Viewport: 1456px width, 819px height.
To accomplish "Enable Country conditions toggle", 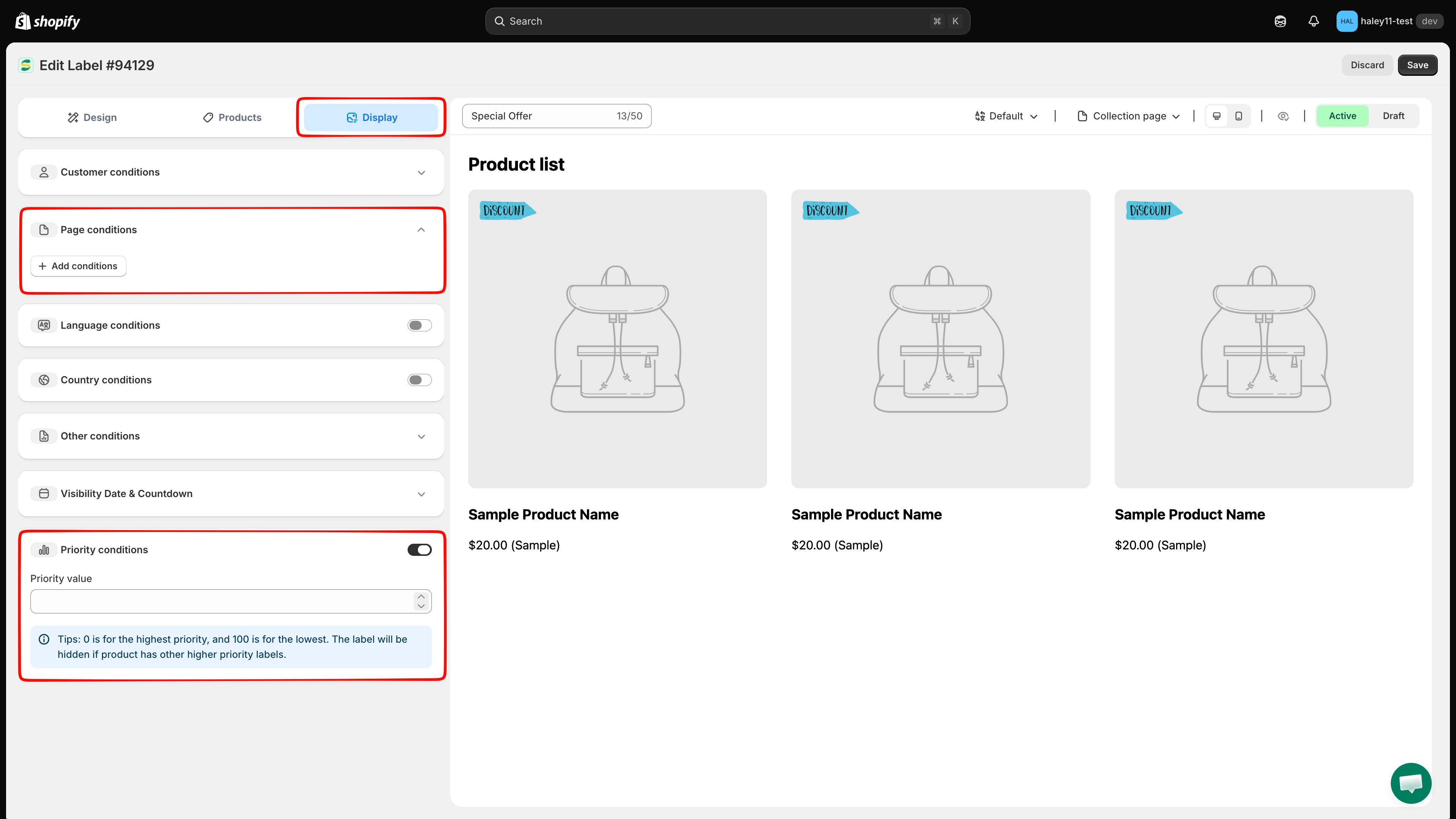I will pyautogui.click(x=419, y=380).
